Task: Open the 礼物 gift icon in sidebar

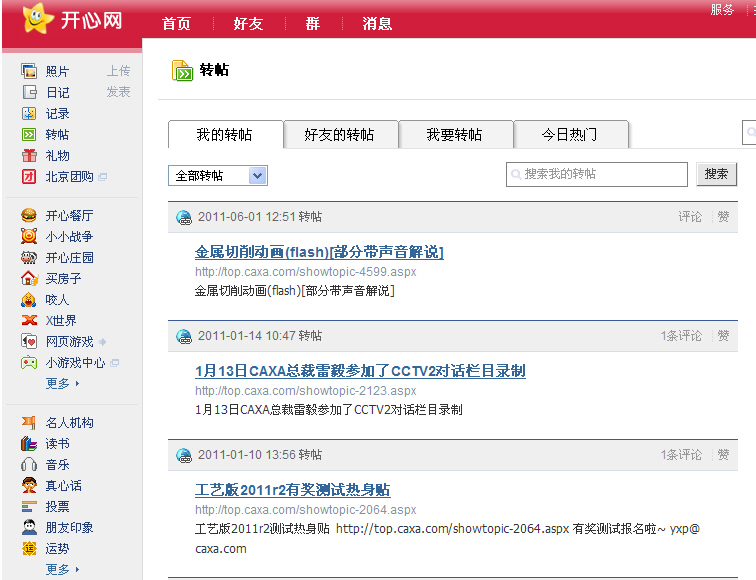Action: (x=29, y=155)
